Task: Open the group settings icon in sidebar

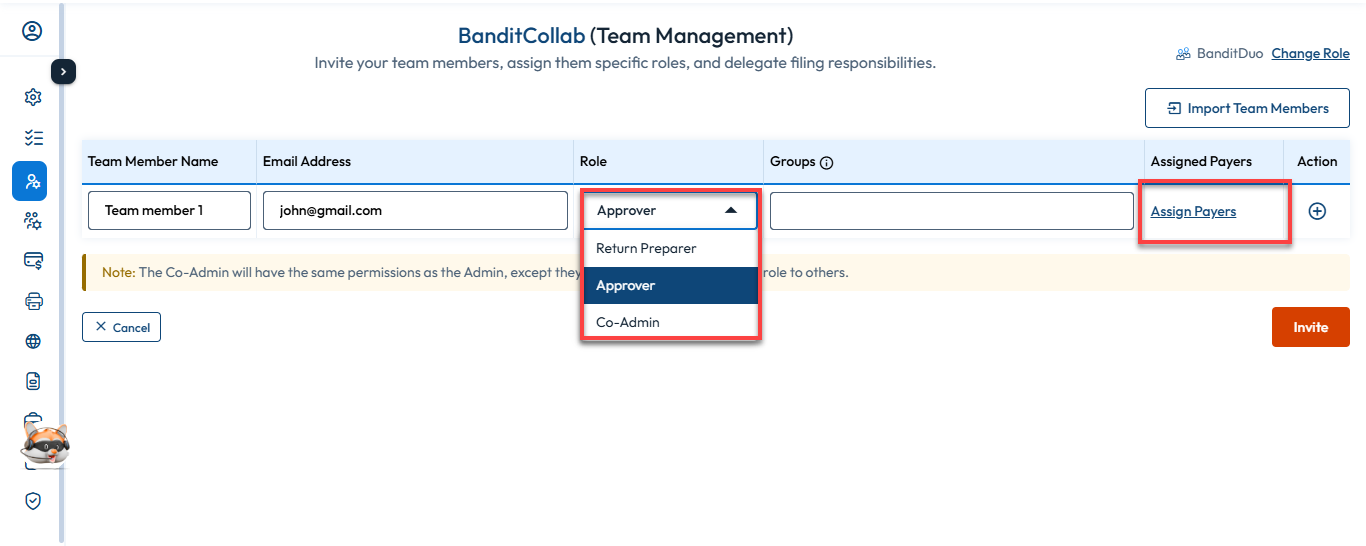Action: click(32, 221)
